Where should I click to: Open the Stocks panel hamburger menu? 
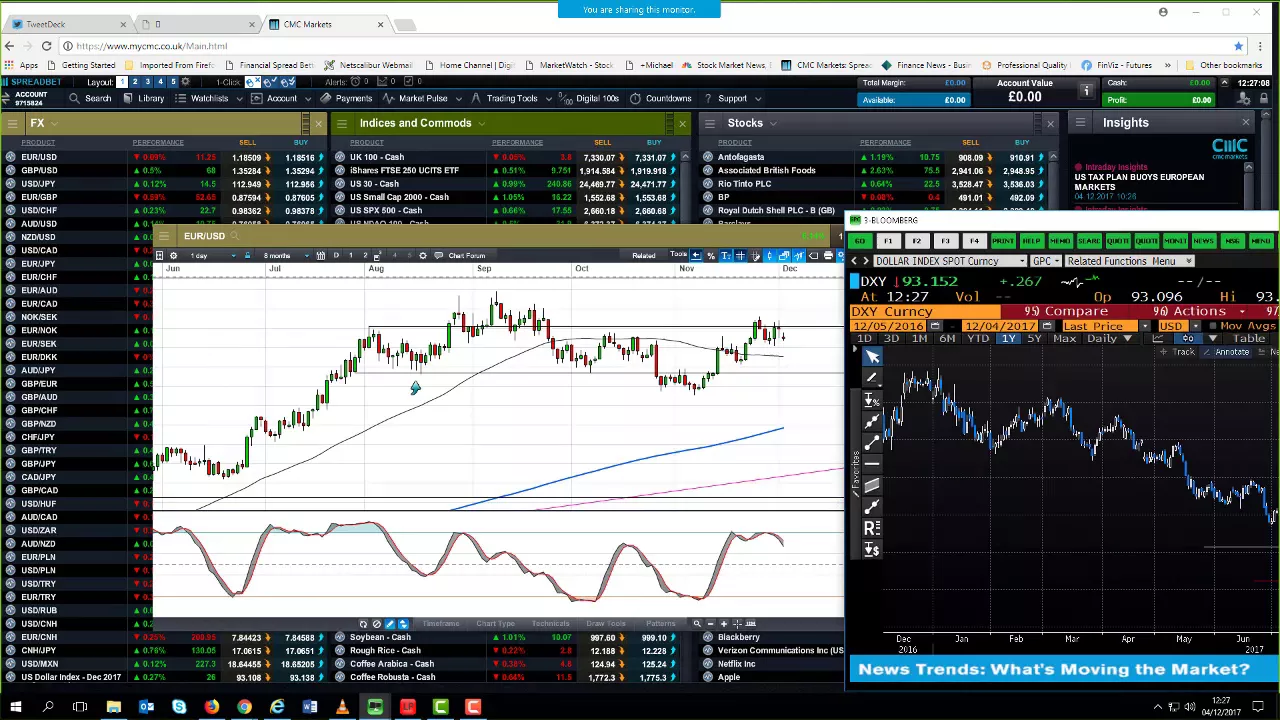[x=710, y=123]
